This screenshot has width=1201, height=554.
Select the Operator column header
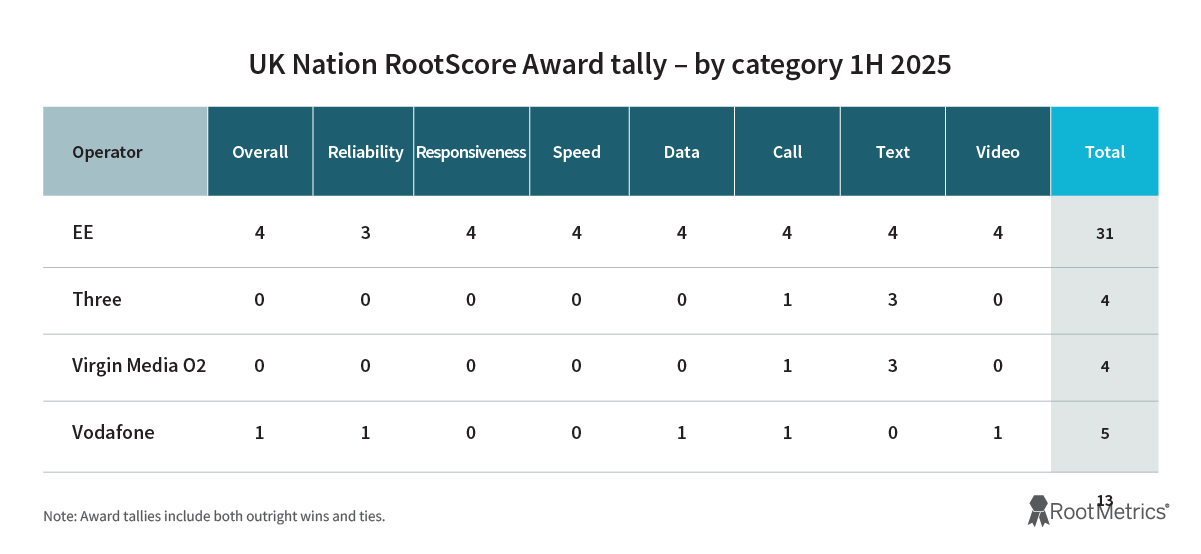pyautogui.click(x=108, y=152)
